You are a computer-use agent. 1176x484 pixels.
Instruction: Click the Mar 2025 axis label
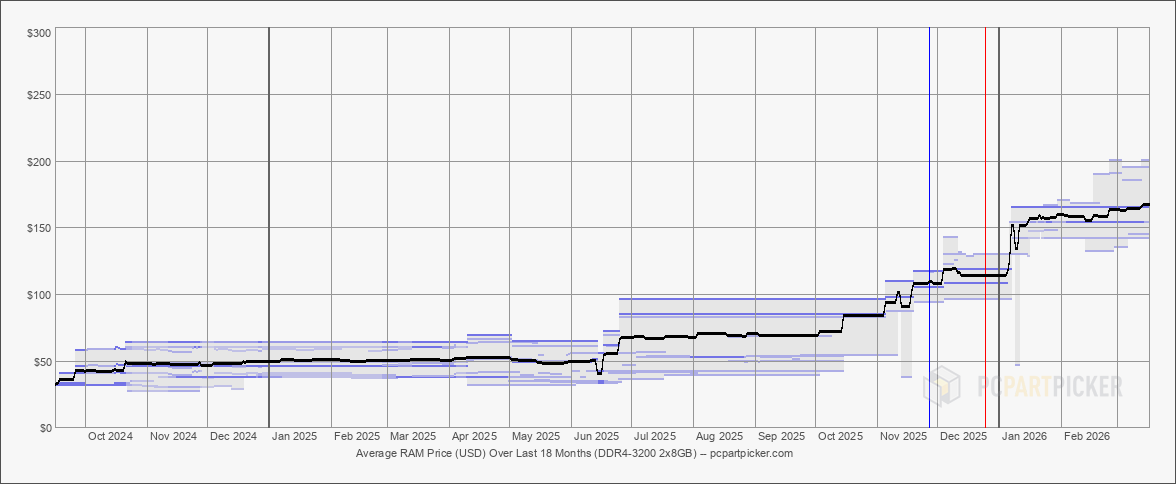coord(412,436)
